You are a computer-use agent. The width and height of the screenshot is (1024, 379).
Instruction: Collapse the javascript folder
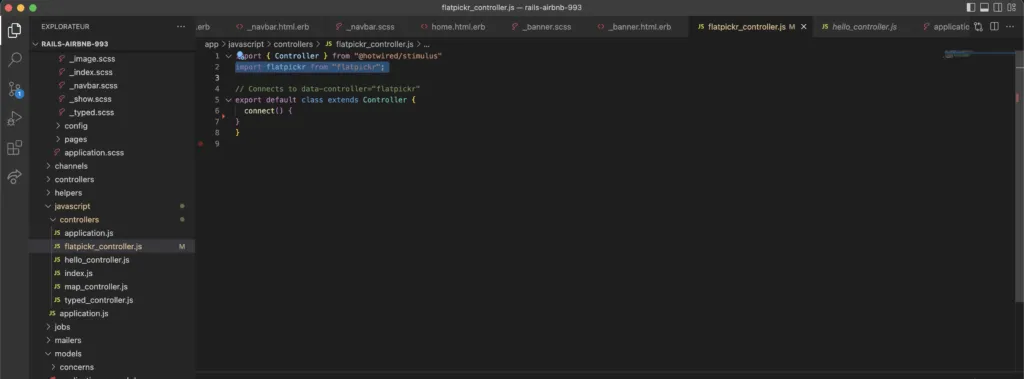click(72, 206)
